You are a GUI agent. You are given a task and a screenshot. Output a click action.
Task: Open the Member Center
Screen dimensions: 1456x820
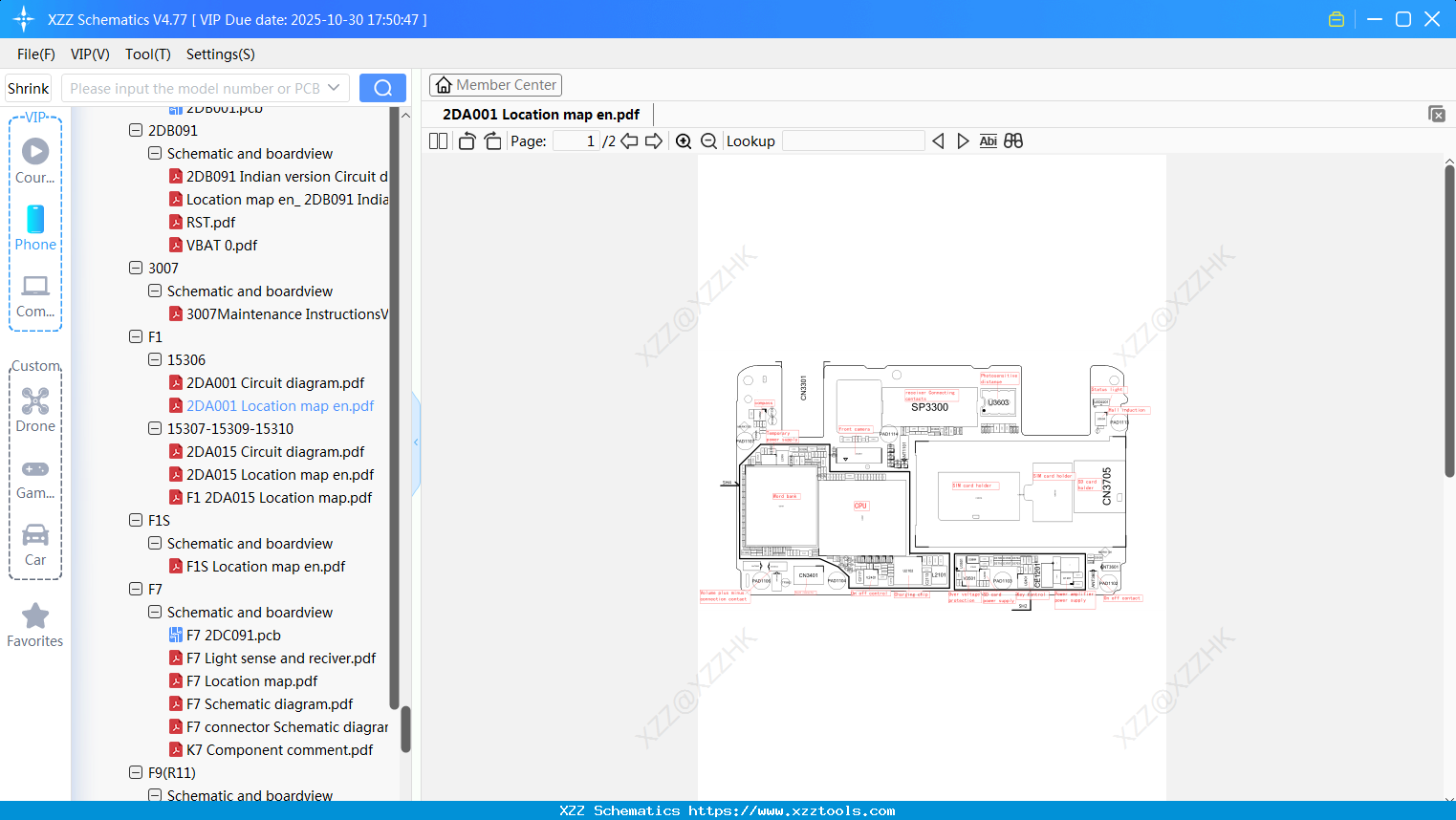point(495,84)
